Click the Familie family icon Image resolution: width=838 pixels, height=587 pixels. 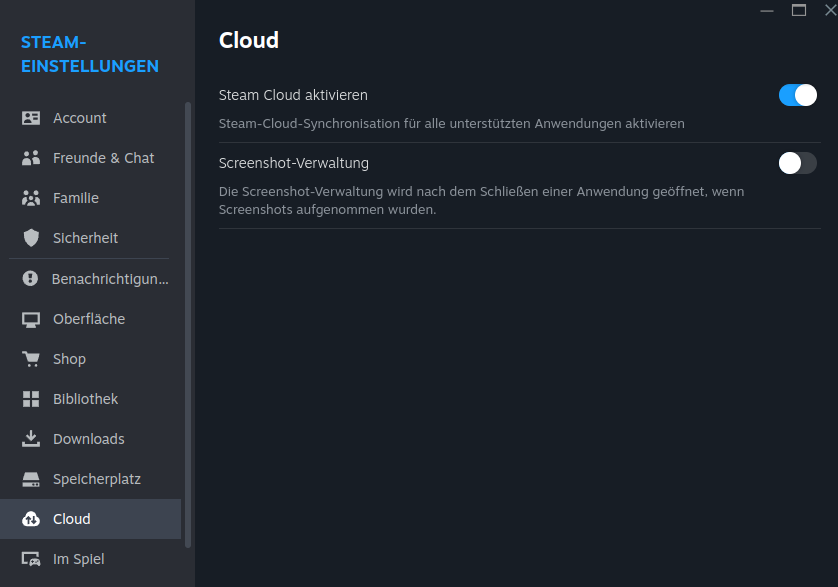tap(33, 197)
